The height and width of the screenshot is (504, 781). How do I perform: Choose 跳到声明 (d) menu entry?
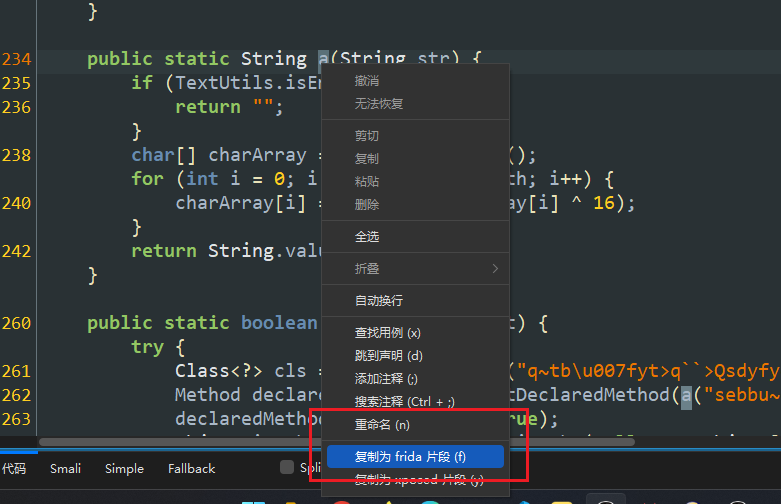pos(389,356)
